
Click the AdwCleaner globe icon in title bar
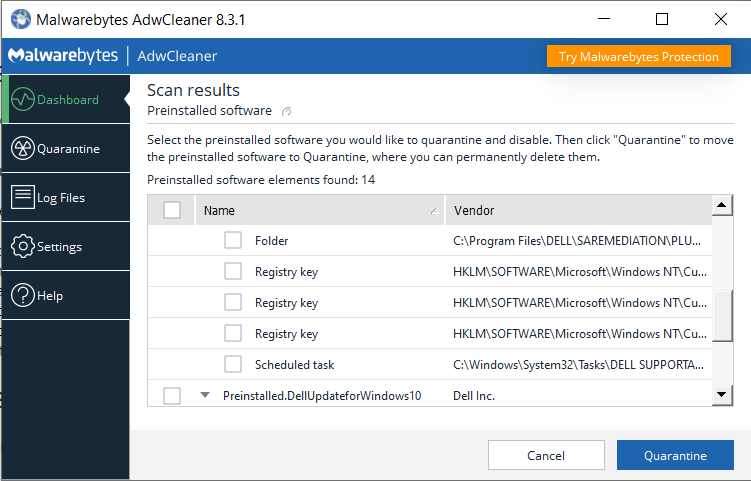point(21,19)
